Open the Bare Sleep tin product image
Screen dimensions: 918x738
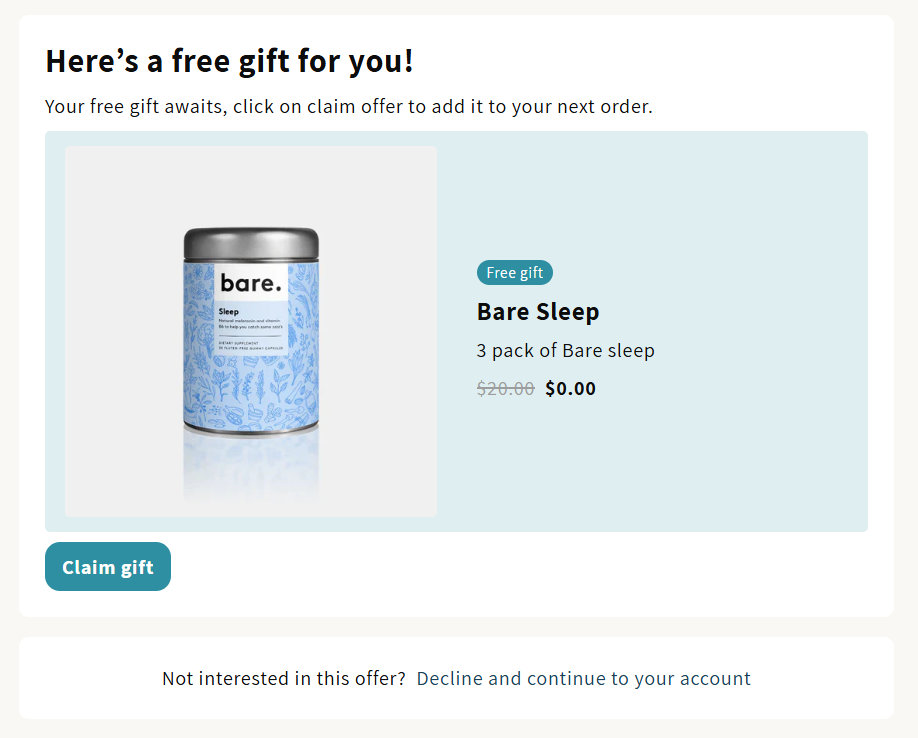coord(251,331)
